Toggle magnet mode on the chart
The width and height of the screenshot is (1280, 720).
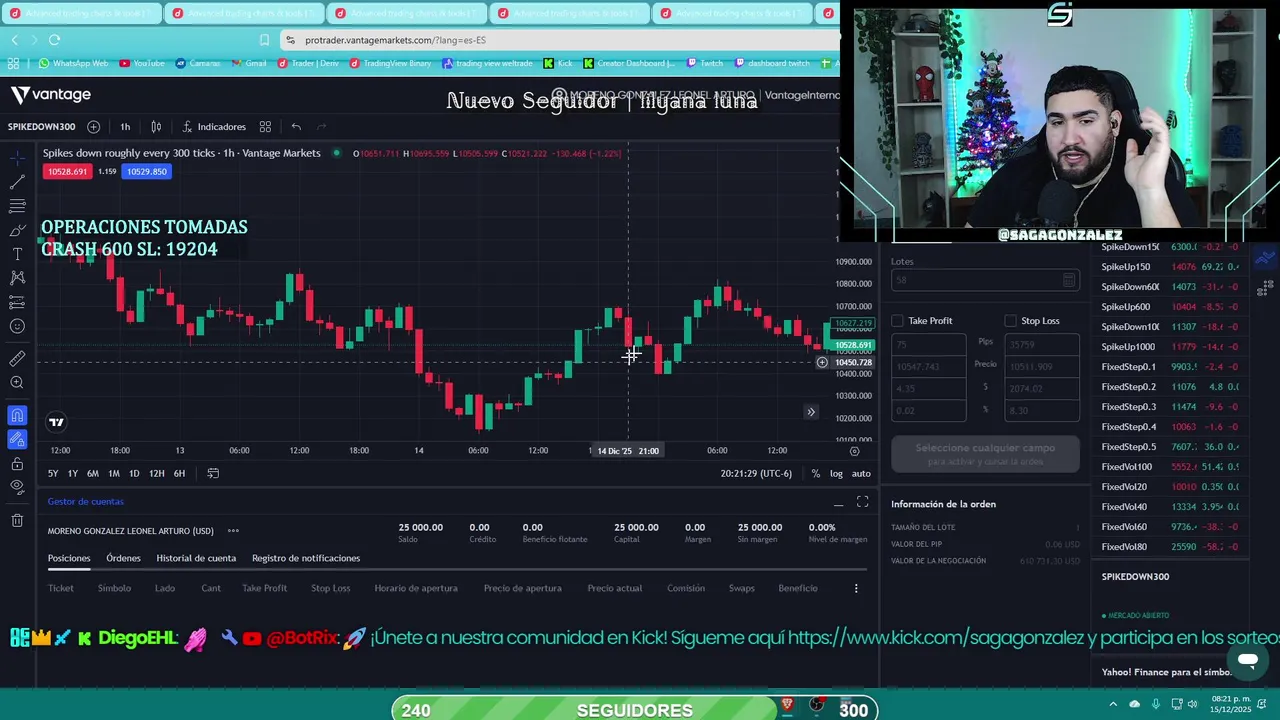point(17,415)
